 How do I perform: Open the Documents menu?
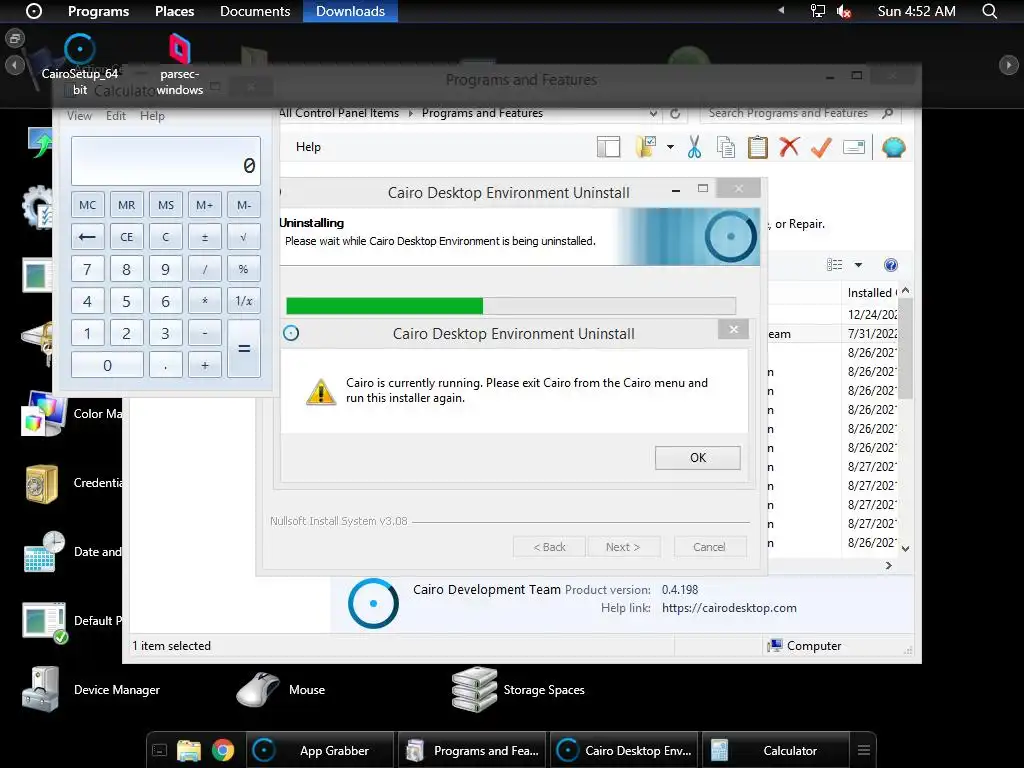[x=255, y=11]
